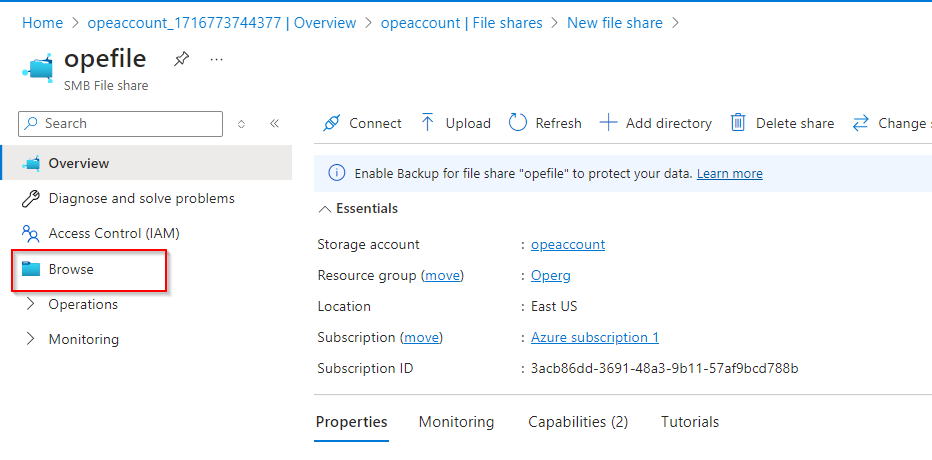Image resolution: width=932 pixels, height=460 pixels.
Task: Open the opeaccount storage account link
Action: pyautogui.click(x=568, y=244)
